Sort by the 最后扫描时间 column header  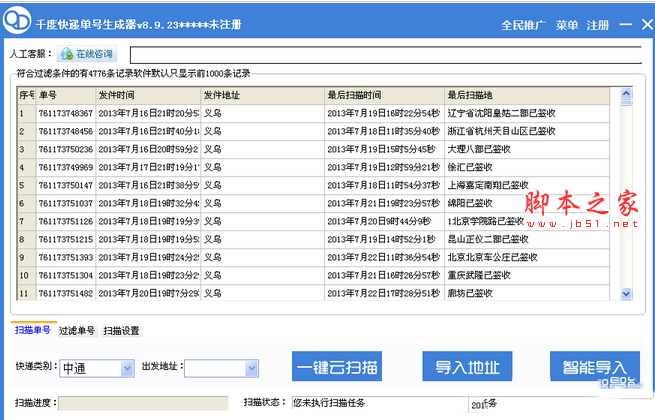[x=384, y=96]
